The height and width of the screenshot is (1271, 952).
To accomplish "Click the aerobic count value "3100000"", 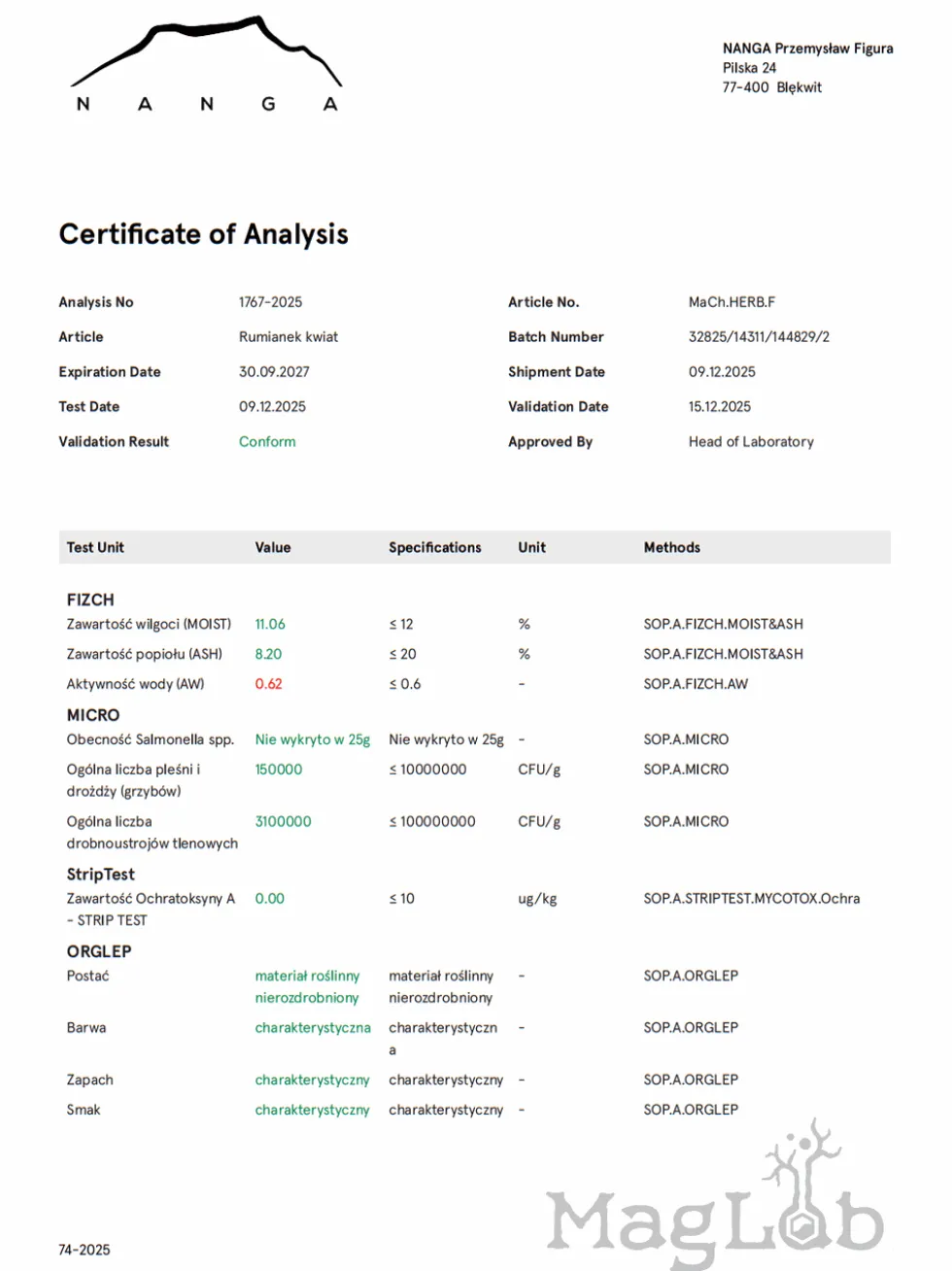I will (284, 822).
